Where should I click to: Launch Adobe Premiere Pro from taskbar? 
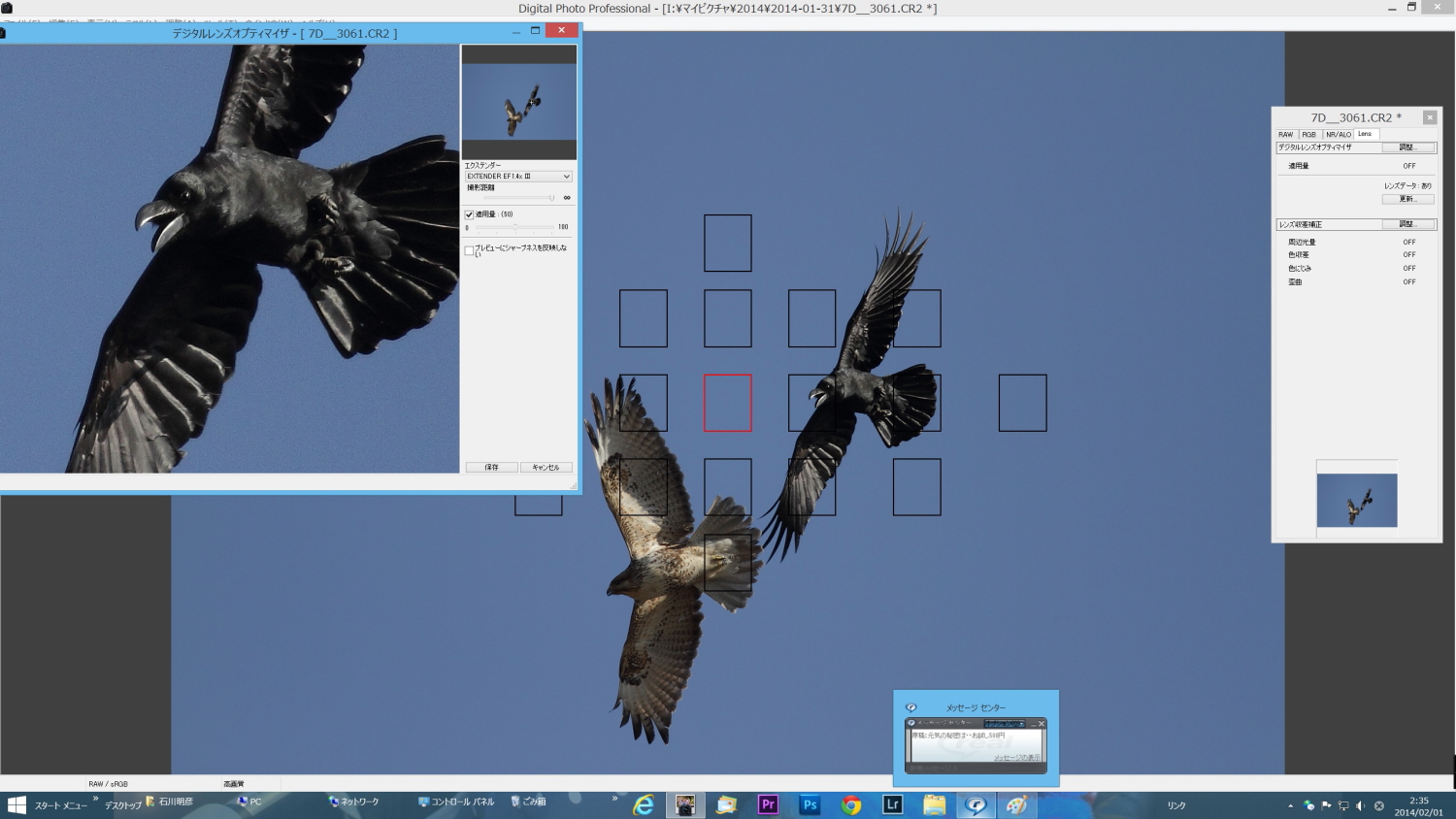[x=769, y=804]
